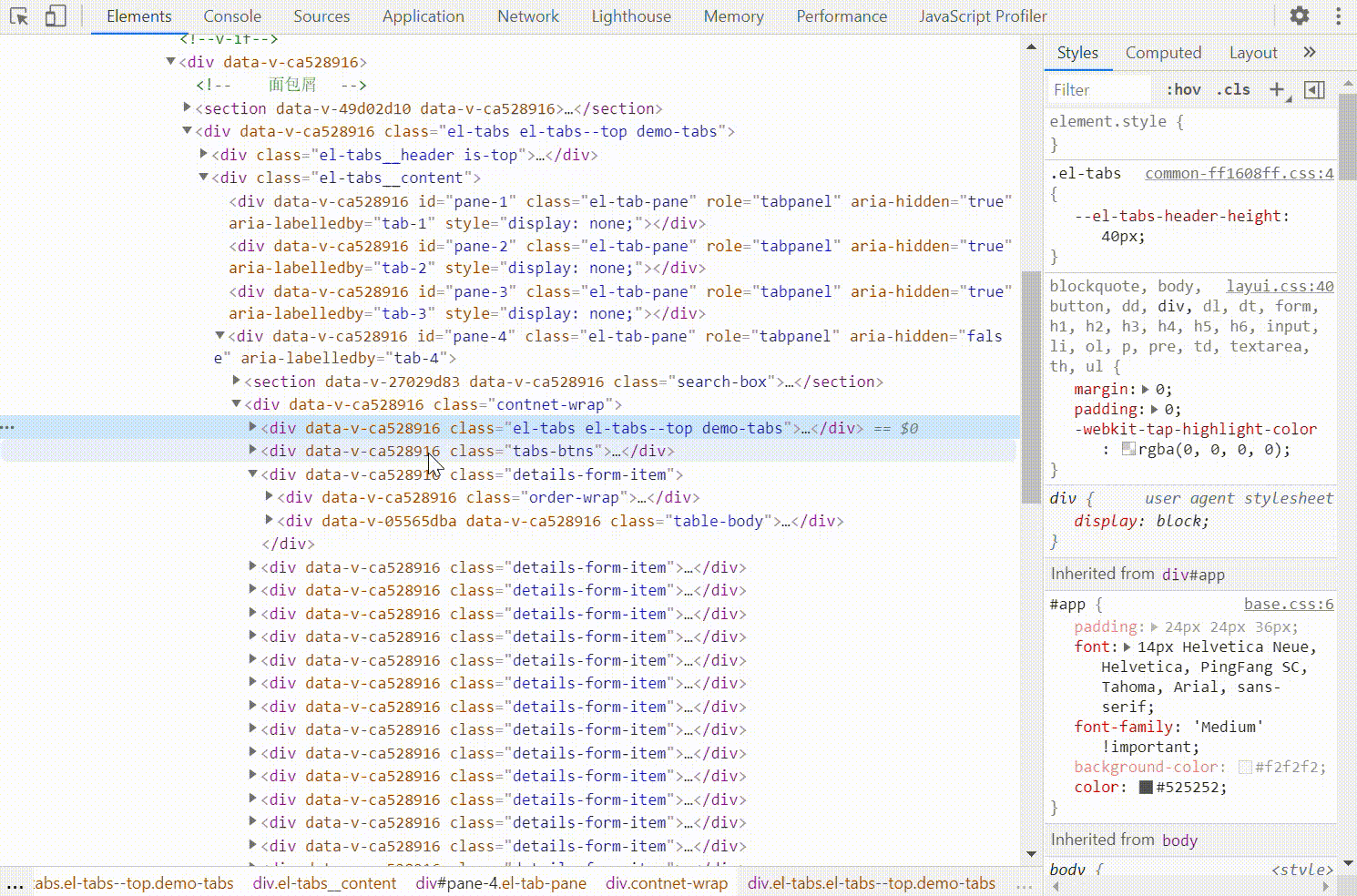Open the Customize DevTools kebab menu
Image resolution: width=1357 pixels, height=896 pixels.
(x=1338, y=15)
